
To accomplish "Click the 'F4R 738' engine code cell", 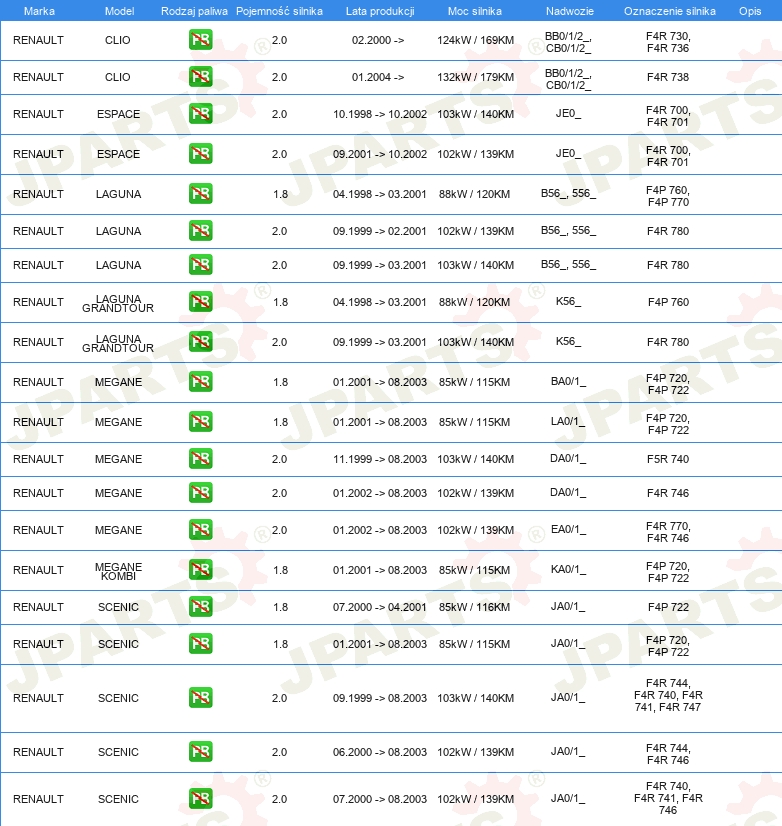I will tap(668, 77).
